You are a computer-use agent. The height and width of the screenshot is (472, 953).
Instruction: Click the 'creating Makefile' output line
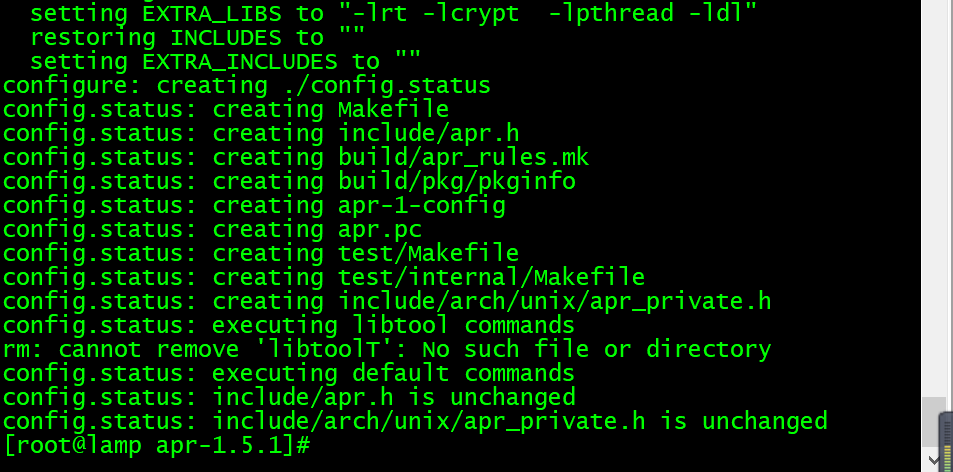click(x=225, y=109)
